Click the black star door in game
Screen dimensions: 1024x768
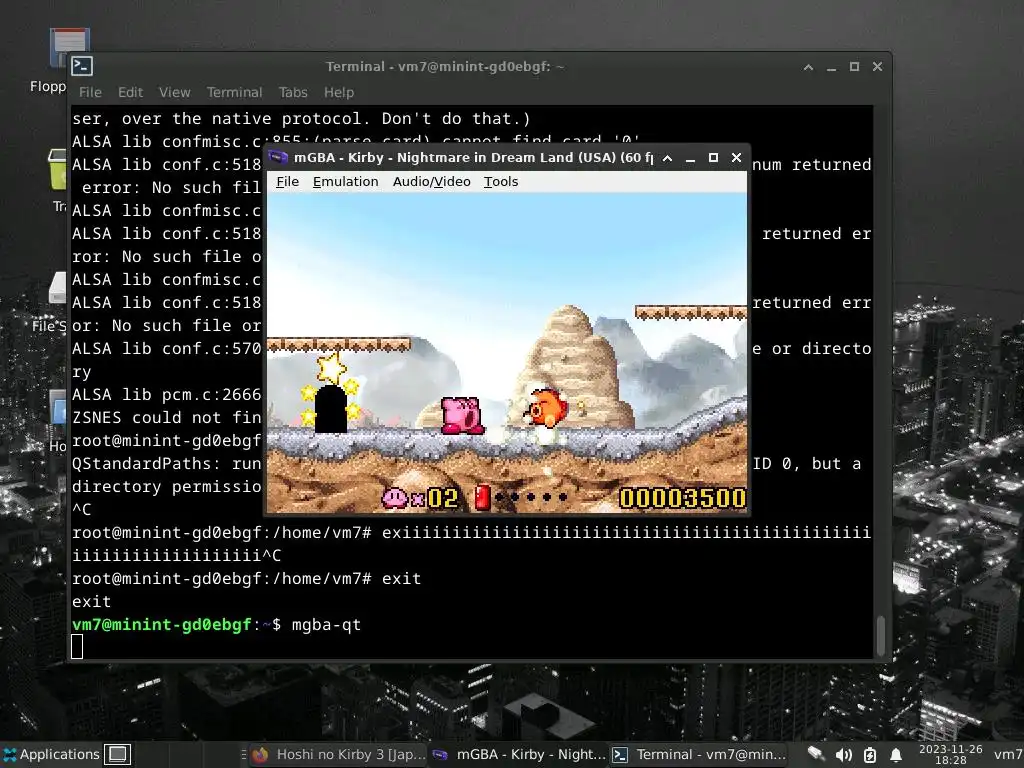[x=331, y=409]
